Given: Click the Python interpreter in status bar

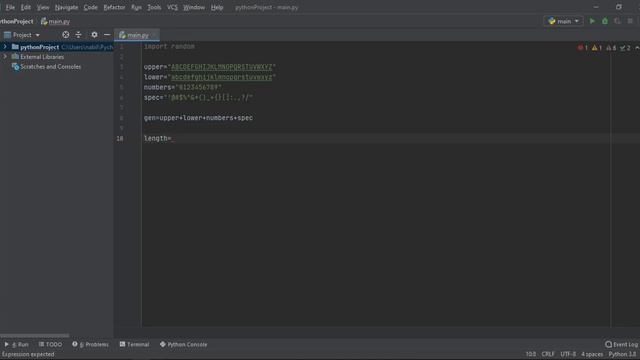Looking at the screenshot, I should click(x=622, y=354).
